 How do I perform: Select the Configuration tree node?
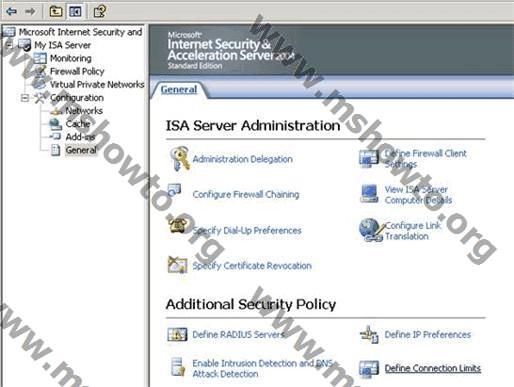77,98
